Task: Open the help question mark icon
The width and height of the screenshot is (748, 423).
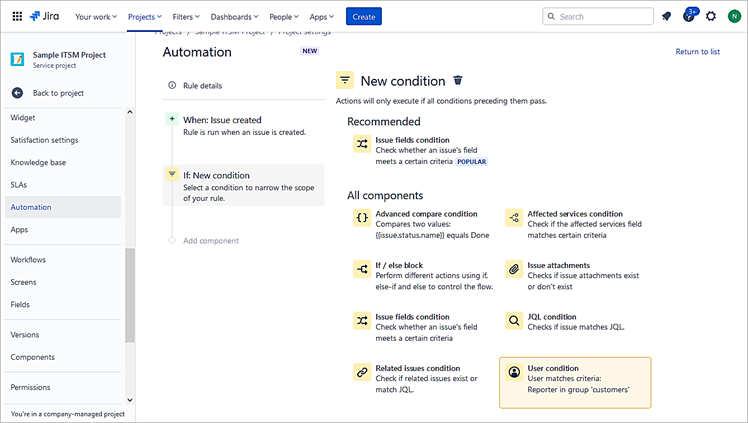Action: coord(688,16)
